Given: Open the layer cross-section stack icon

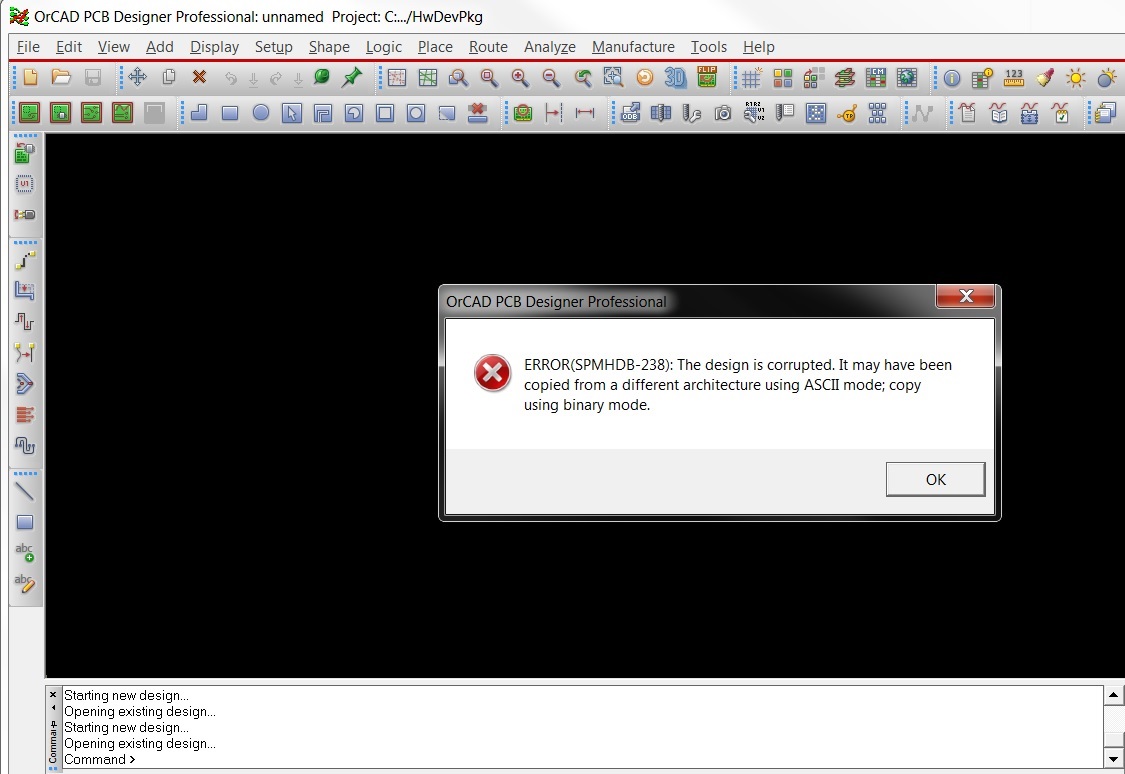Looking at the screenshot, I should pos(844,77).
